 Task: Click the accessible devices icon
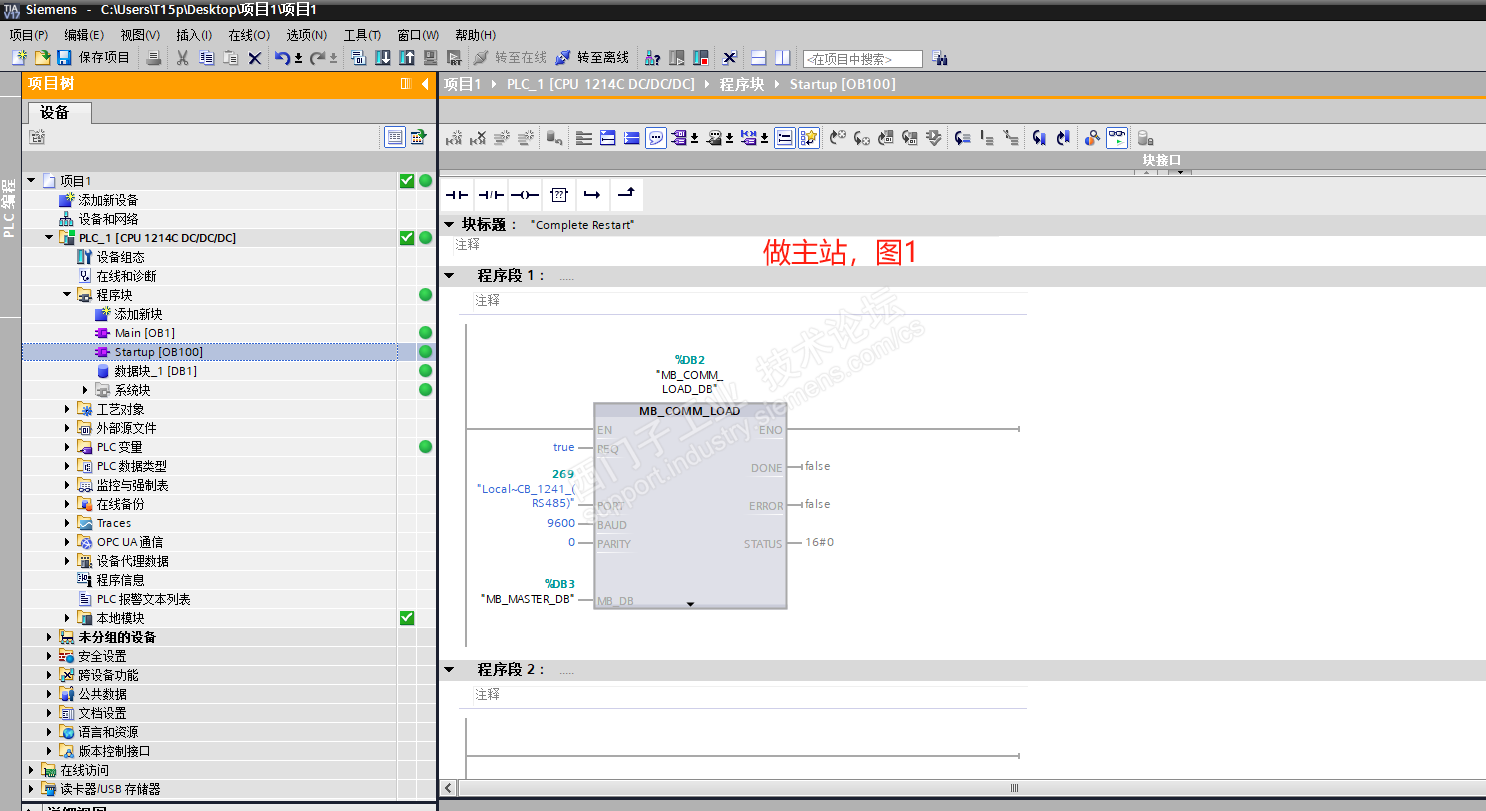[652, 58]
